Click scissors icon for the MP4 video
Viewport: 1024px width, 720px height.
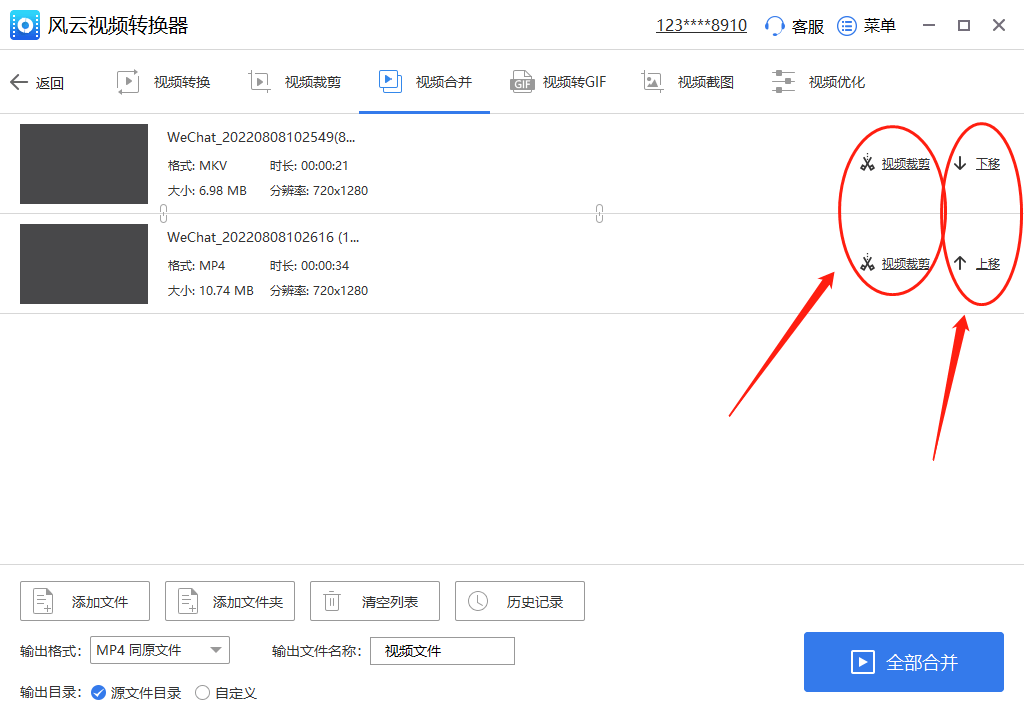pyautogui.click(x=867, y=263)
